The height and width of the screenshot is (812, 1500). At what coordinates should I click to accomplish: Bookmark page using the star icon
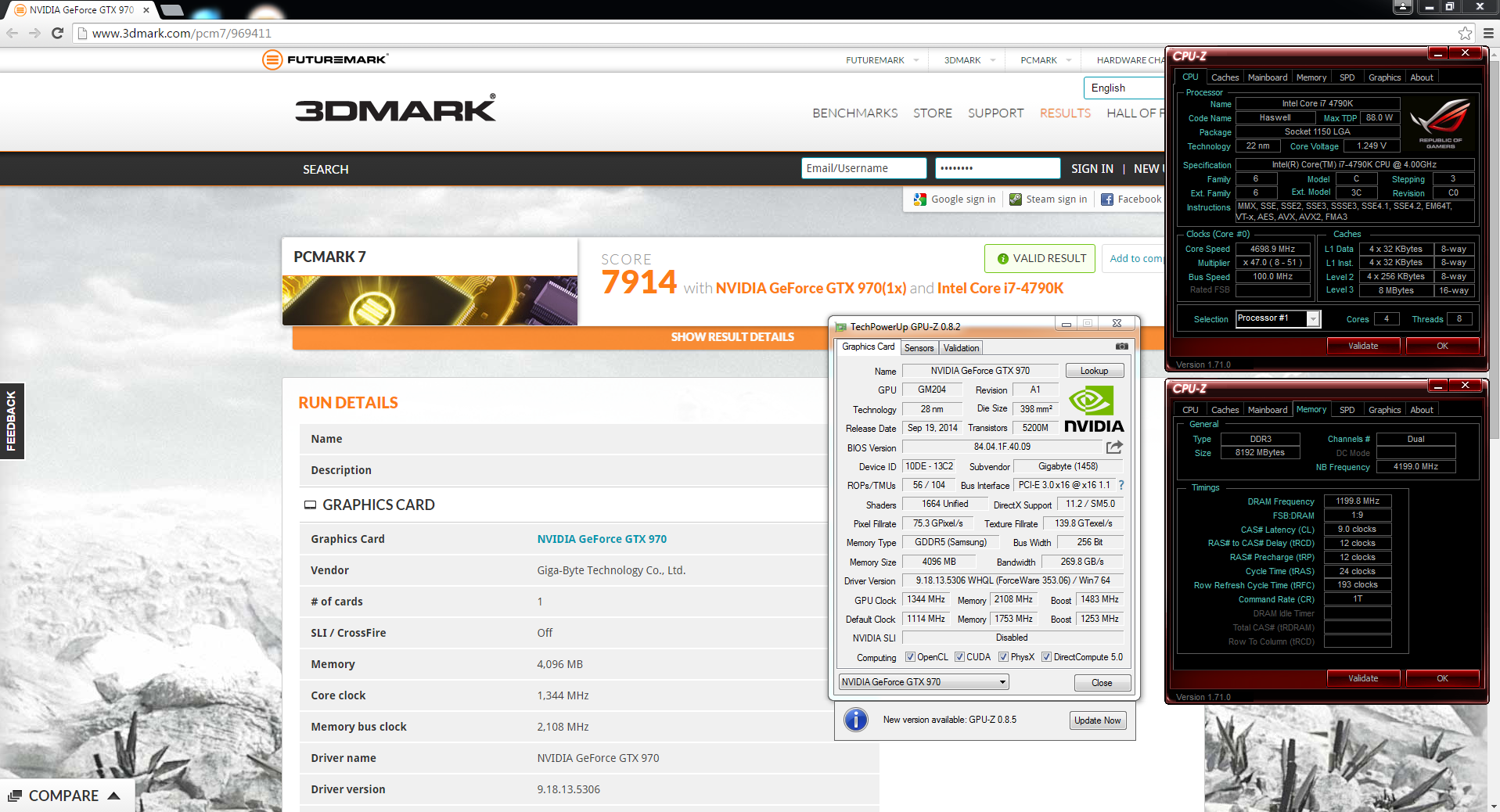[1465, 33]
